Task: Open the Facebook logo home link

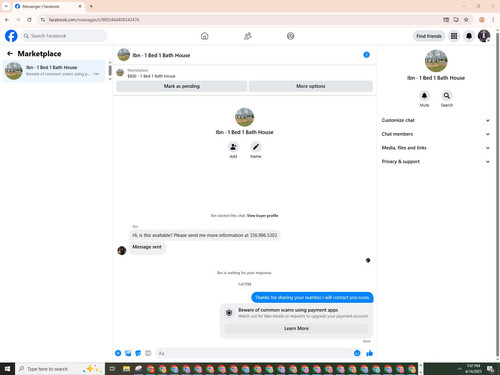Action: click(x=11, y=36)
